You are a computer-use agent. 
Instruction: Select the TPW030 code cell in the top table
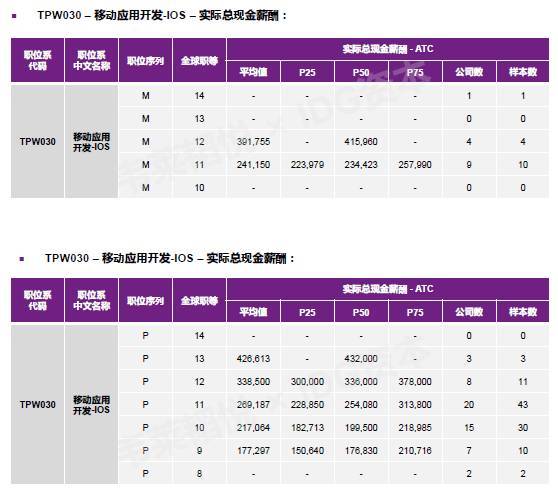point(38,141)
